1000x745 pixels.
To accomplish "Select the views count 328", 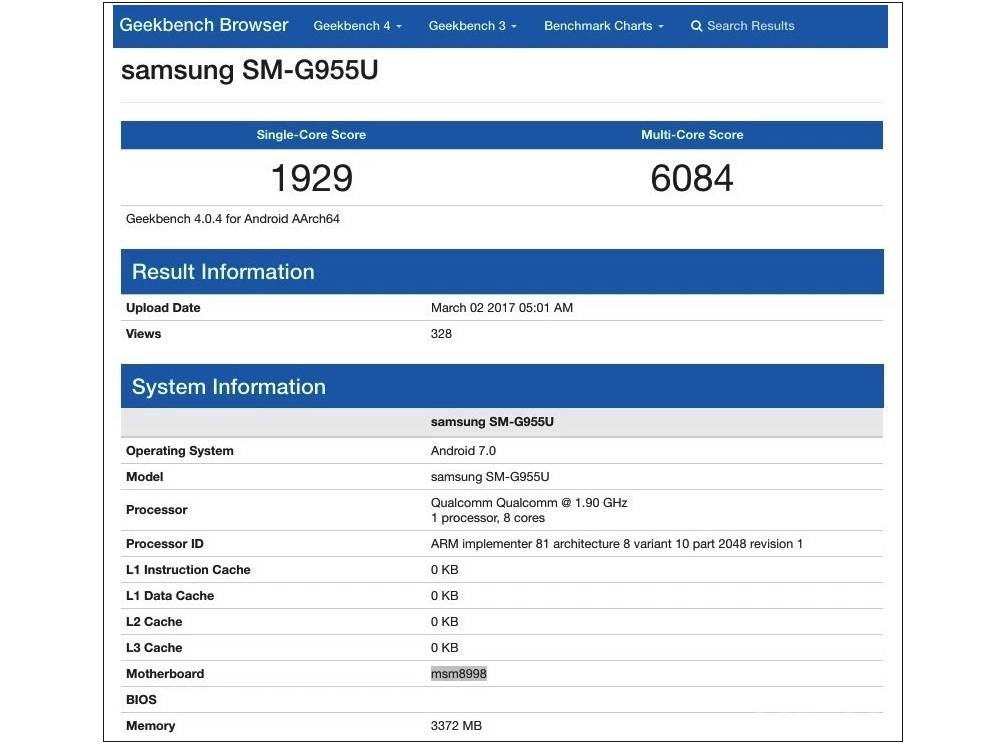I will (x=441, y=334).
